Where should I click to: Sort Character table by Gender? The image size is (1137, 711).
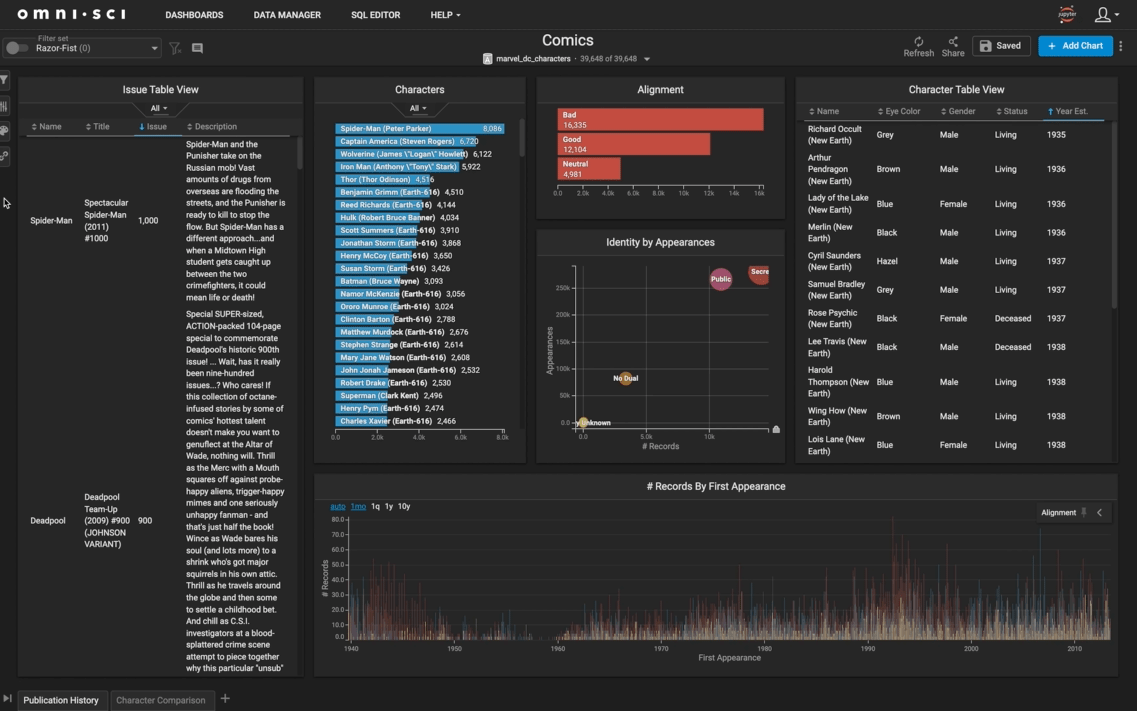click(x=957, y=112)
